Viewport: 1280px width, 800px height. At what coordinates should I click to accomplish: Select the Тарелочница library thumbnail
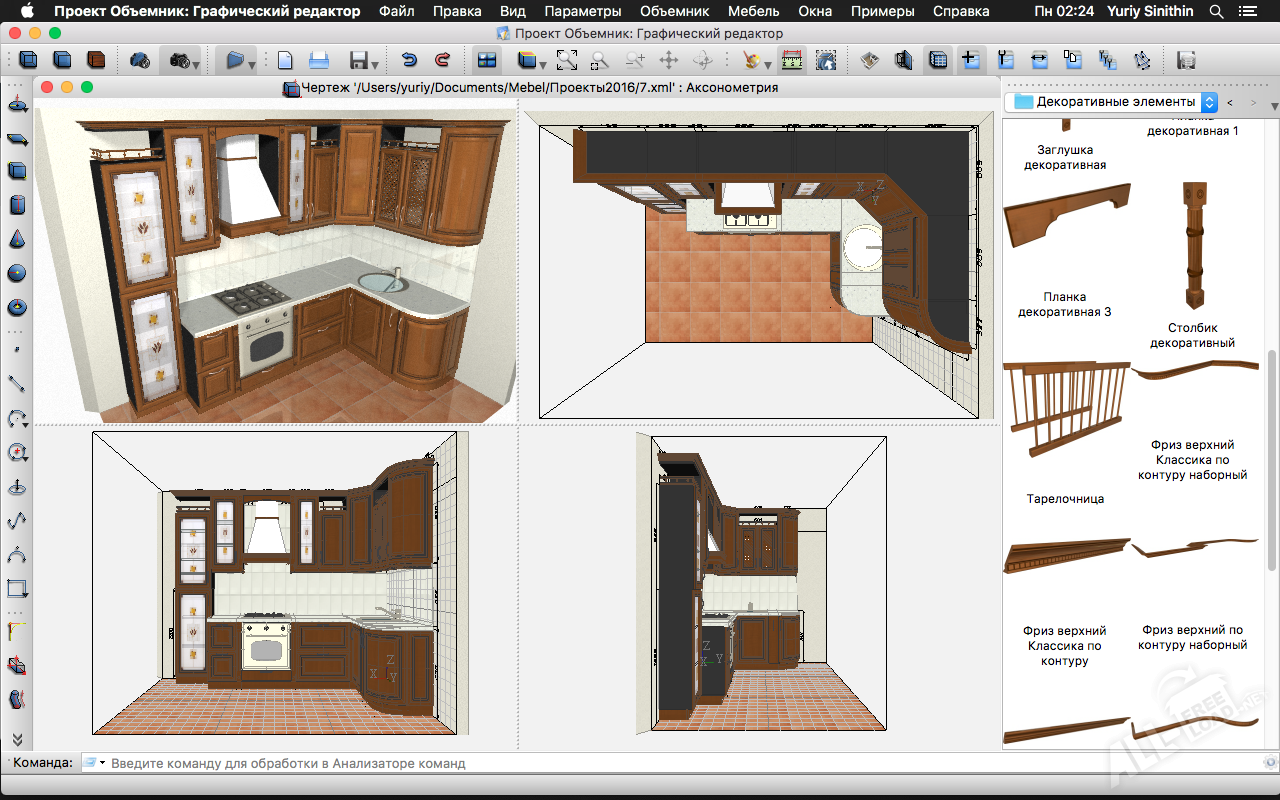(x=1065, y=412)
